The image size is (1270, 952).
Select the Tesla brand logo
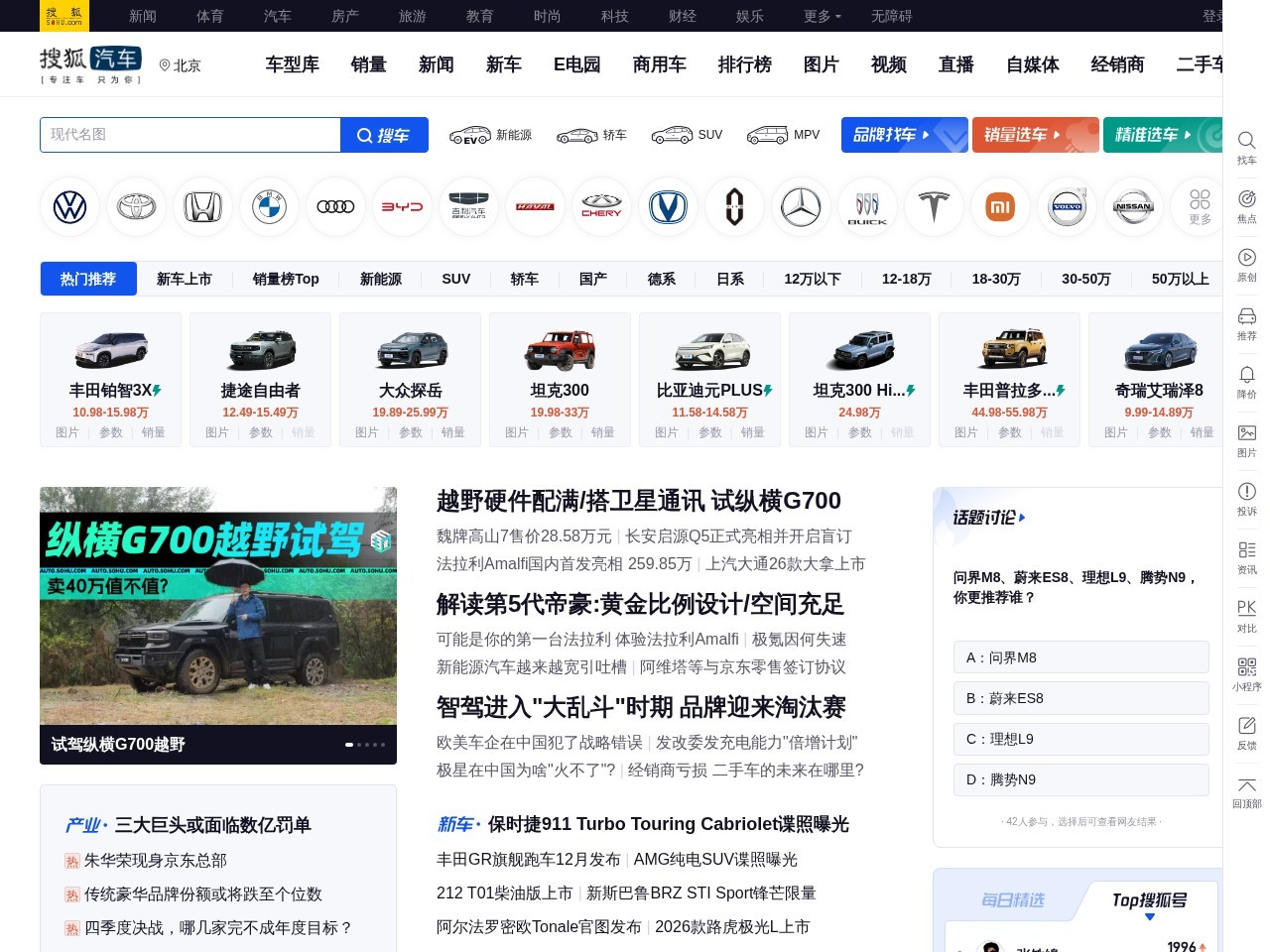pyautogui.click(x=934, y=207)
